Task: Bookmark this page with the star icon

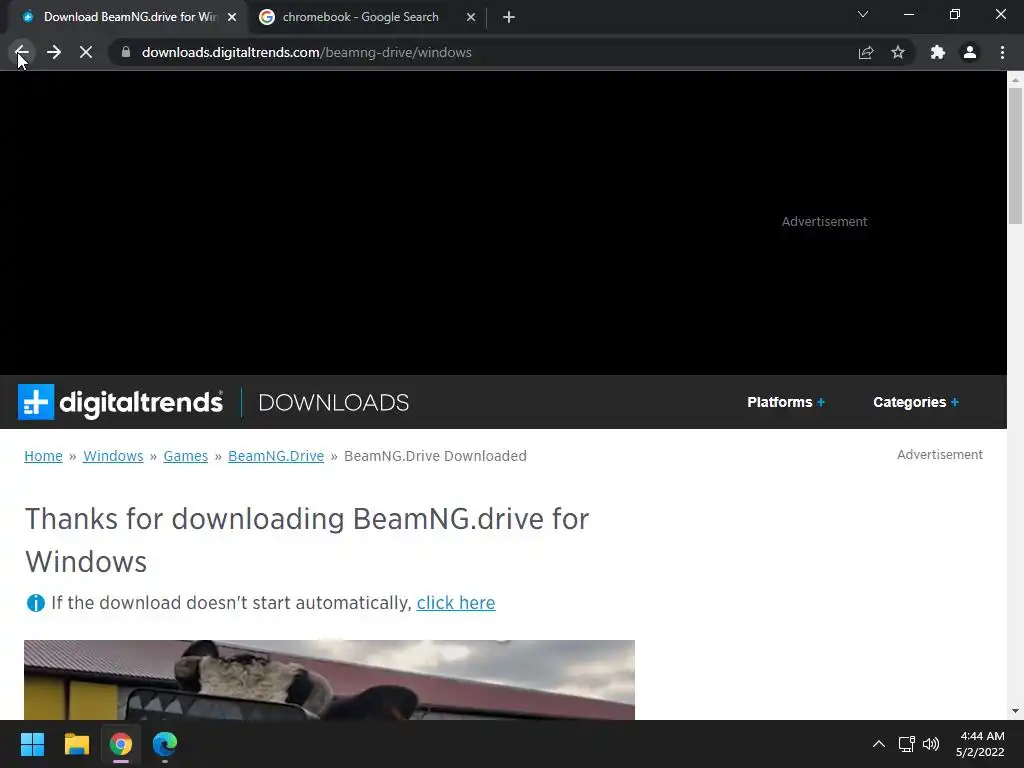Action: click(x=898, y=52)
